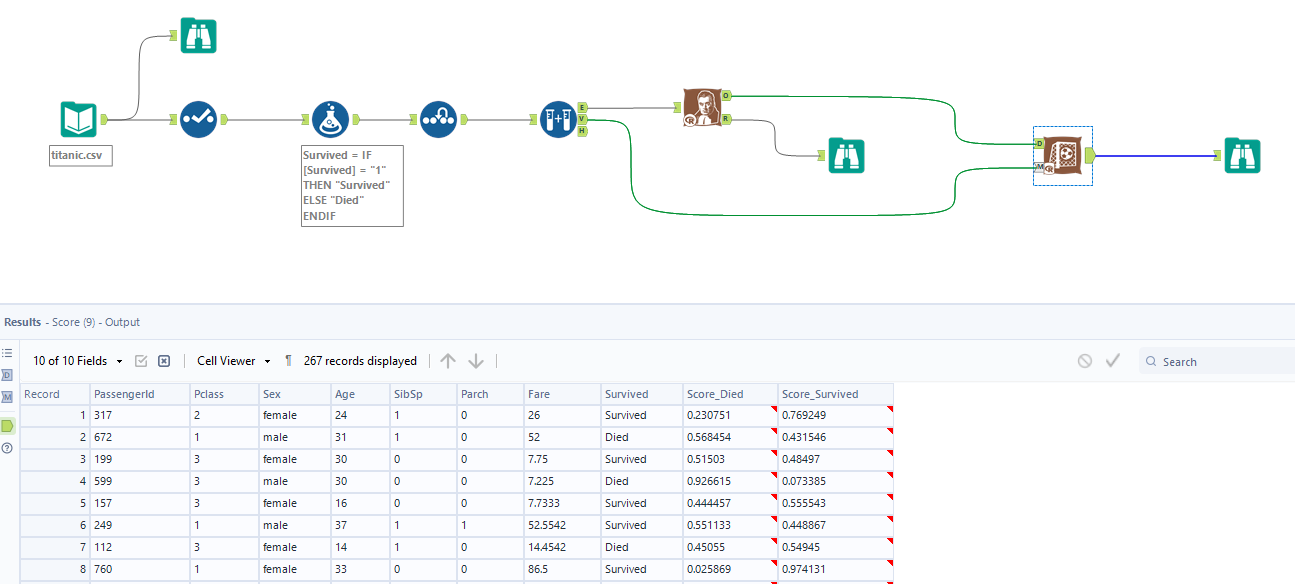Open the Cell Viewer dropdown
This screenshot has height=584, width=1295.
[232, 360]
